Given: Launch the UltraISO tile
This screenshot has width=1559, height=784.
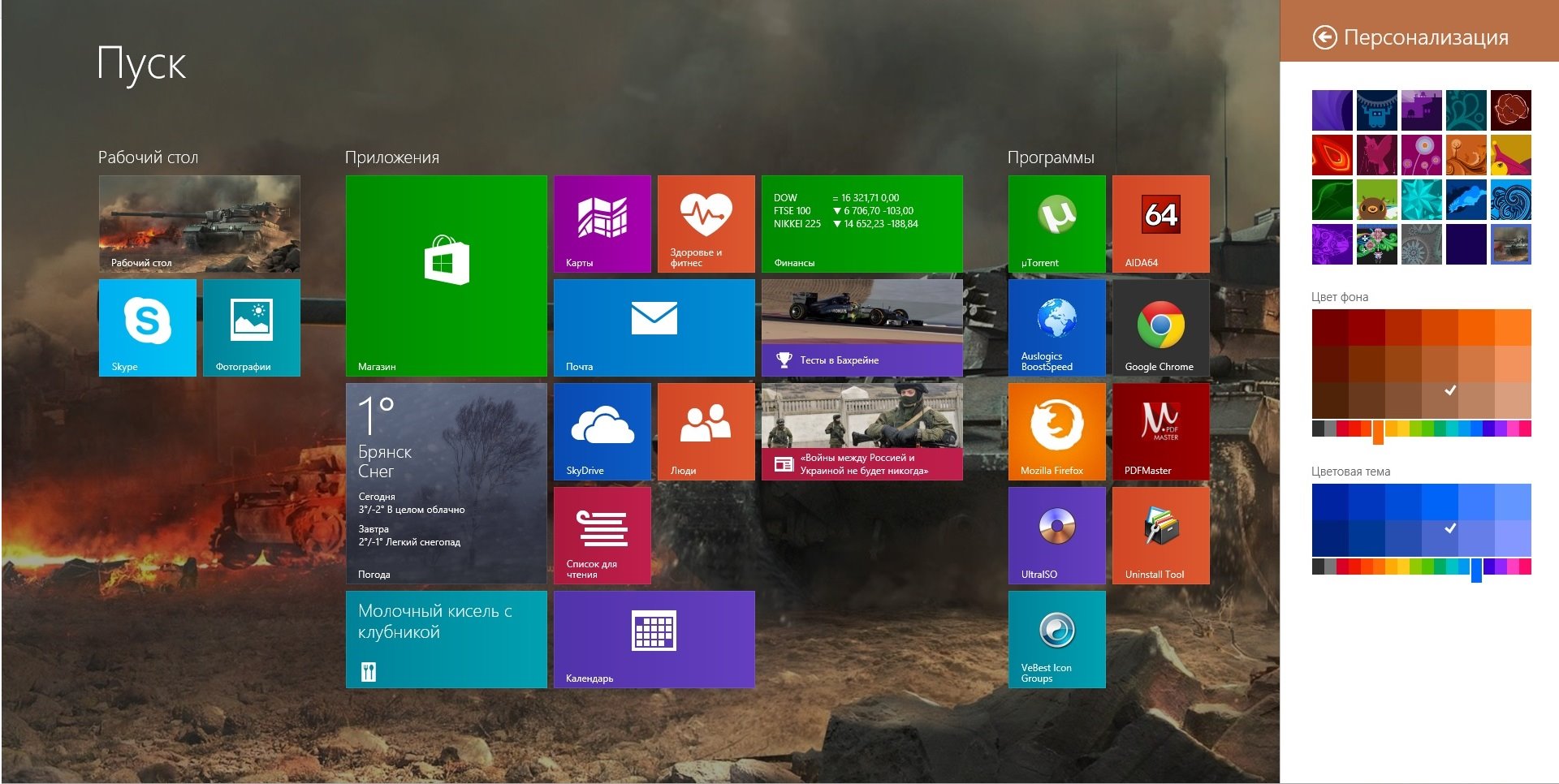Looking at the screenshot, I should (x=1056, y=535).
